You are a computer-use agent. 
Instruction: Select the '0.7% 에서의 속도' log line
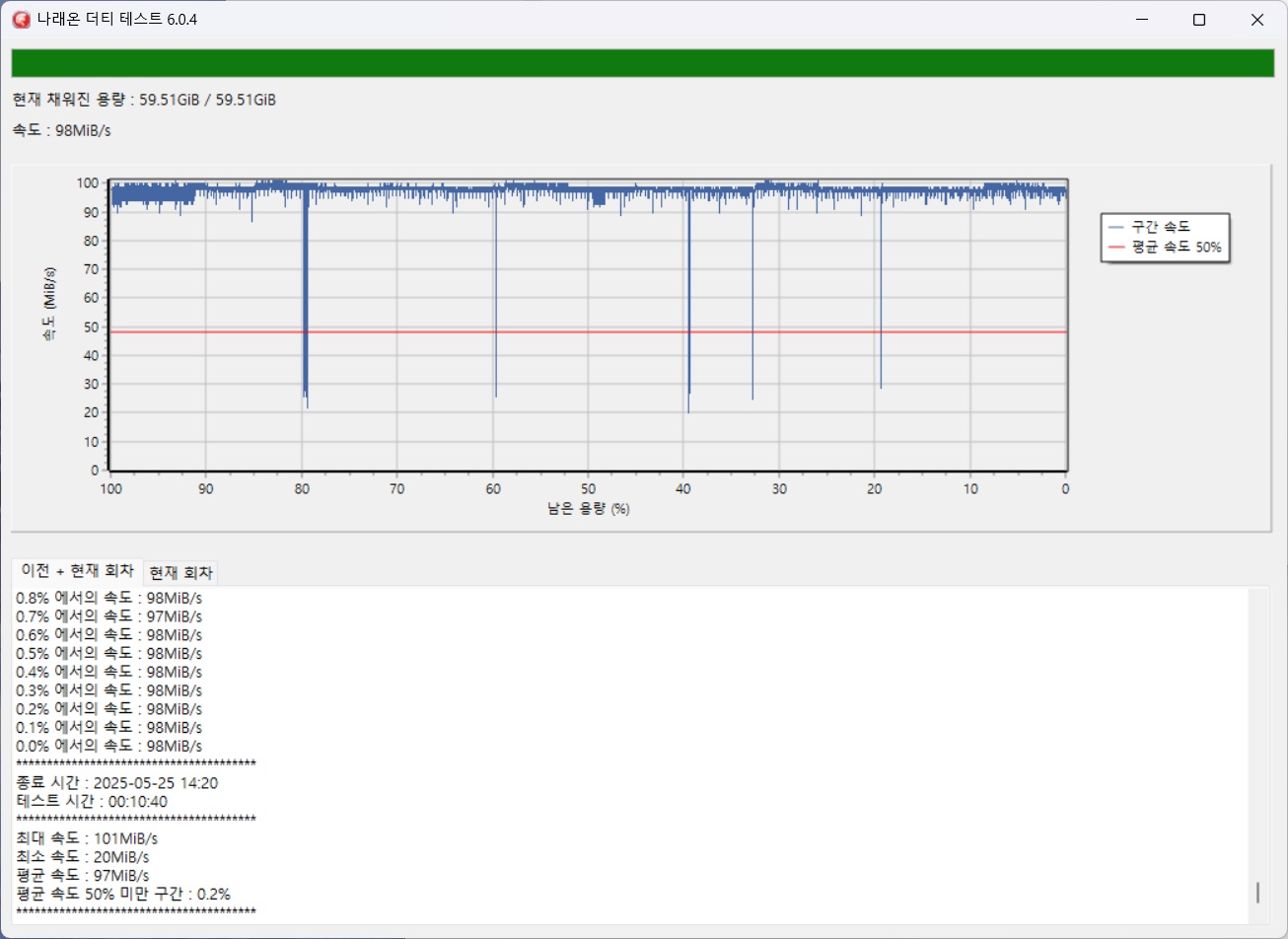tap(108, 615)
